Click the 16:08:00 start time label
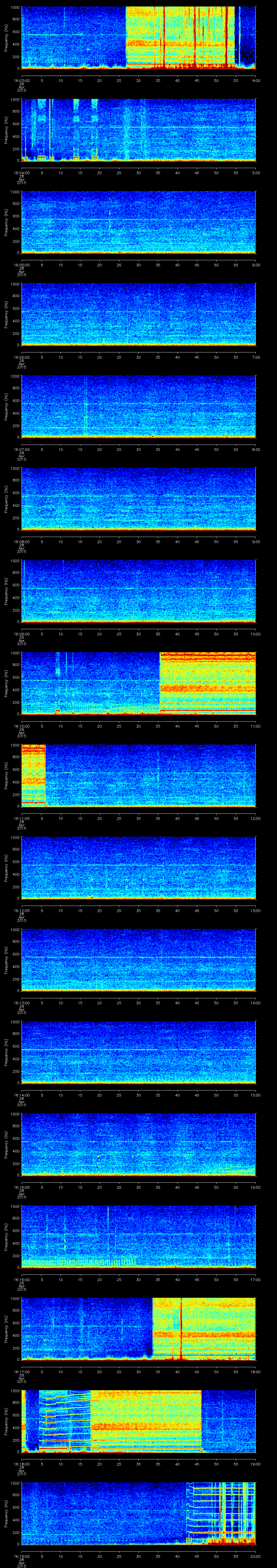This screenshot has width=277, height=1568. pos(21,542)
